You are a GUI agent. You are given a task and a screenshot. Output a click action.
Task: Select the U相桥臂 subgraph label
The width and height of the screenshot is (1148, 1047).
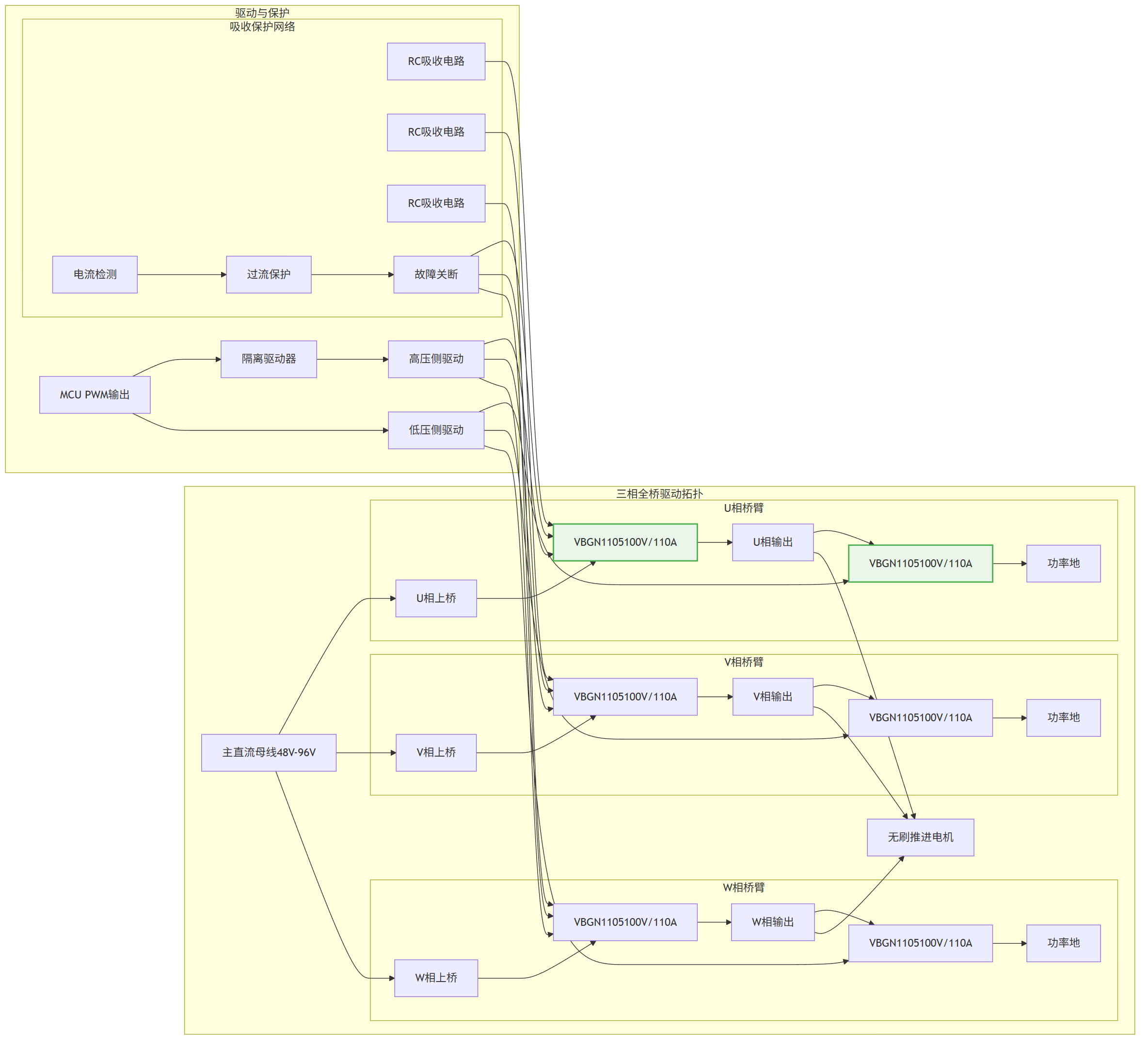click(744, 508)
